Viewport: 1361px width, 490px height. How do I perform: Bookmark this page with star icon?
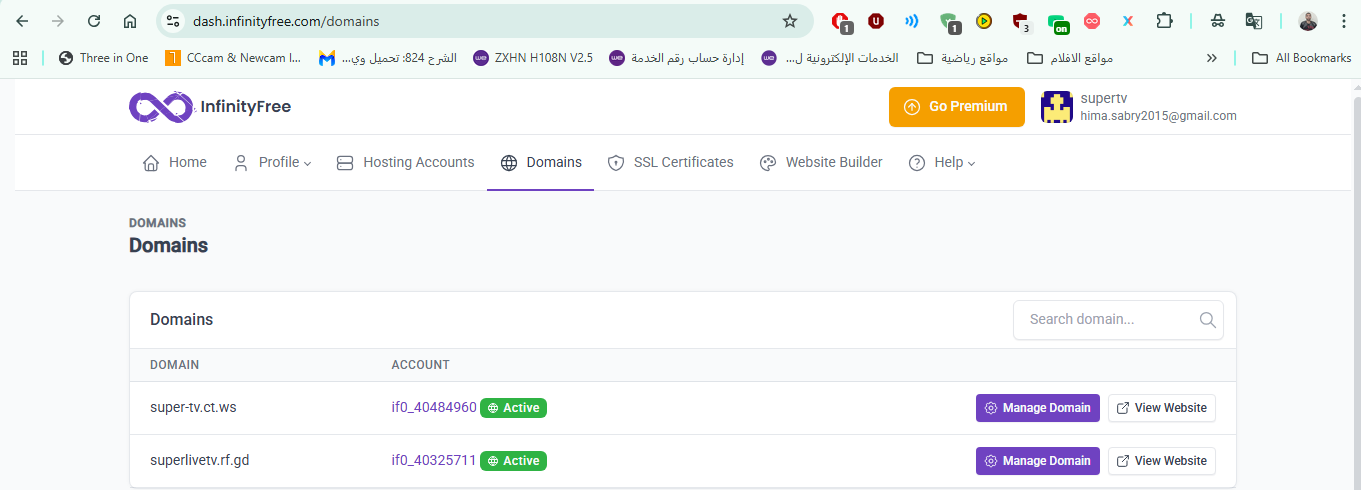(x=790, y=21)
